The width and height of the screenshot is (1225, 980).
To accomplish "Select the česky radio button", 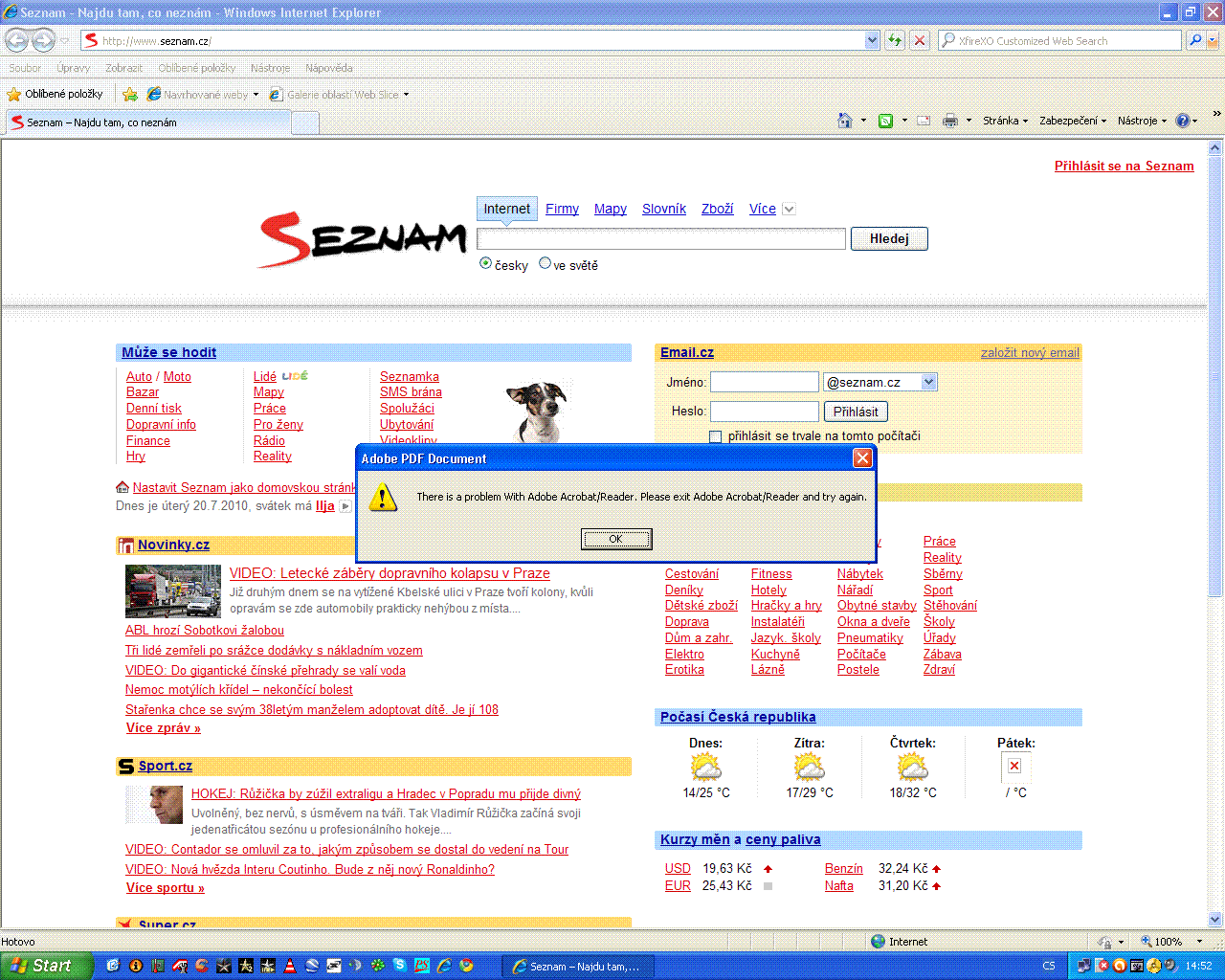I will [485, 263].
